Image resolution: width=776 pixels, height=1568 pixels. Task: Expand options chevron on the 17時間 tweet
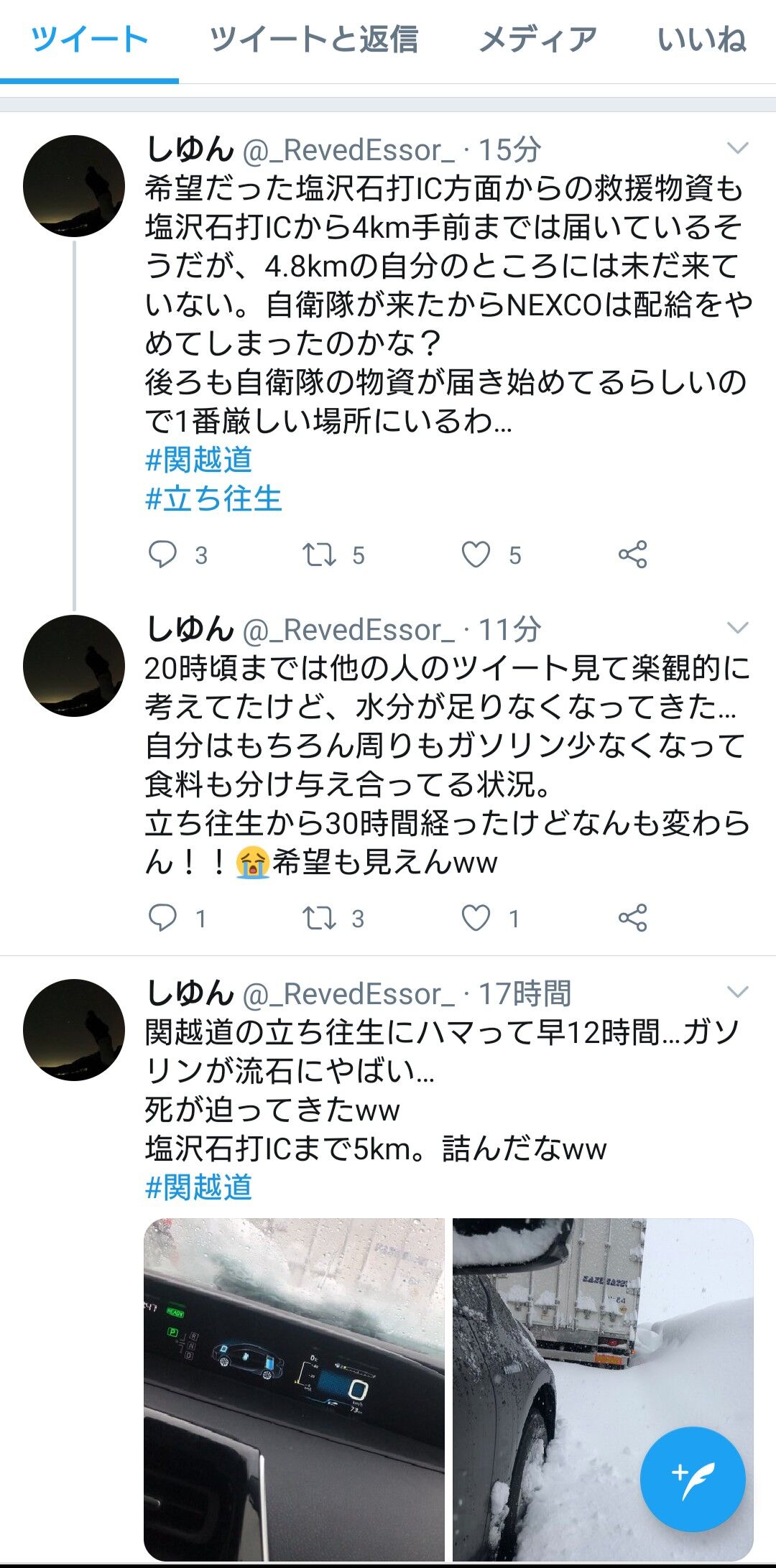point(738,992)
